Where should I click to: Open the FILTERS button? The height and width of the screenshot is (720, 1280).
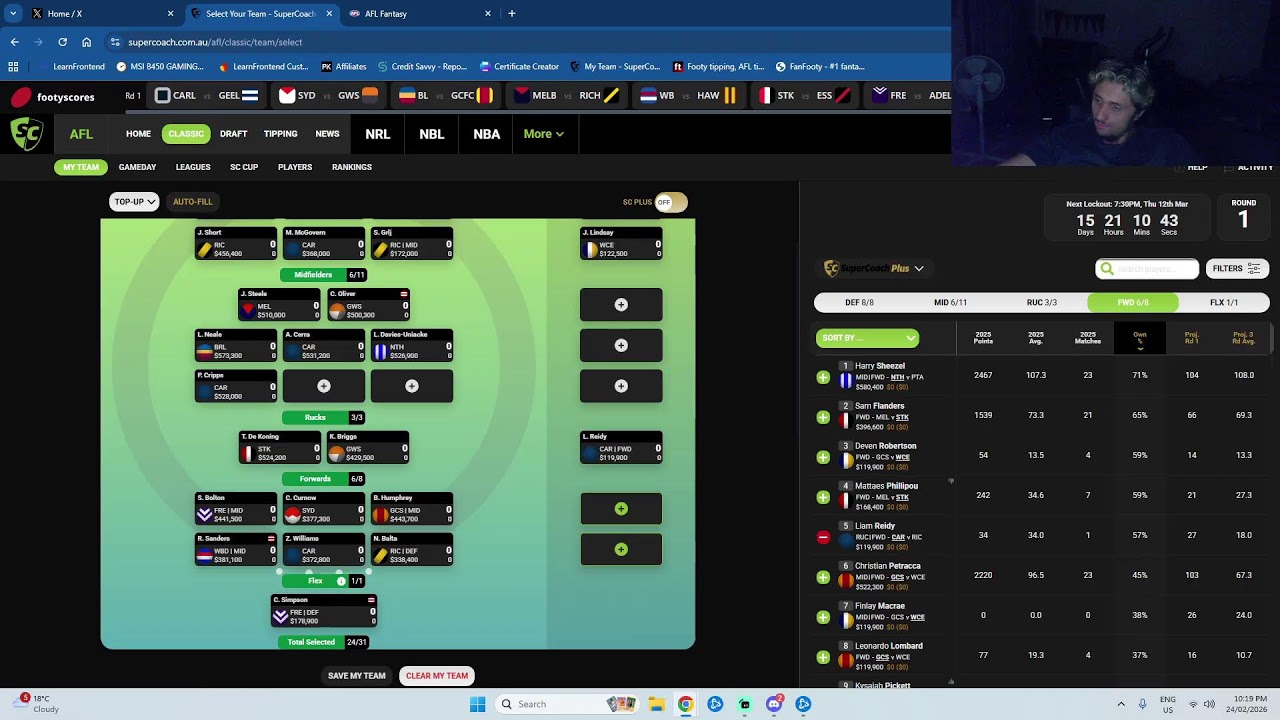[1236, 269]
